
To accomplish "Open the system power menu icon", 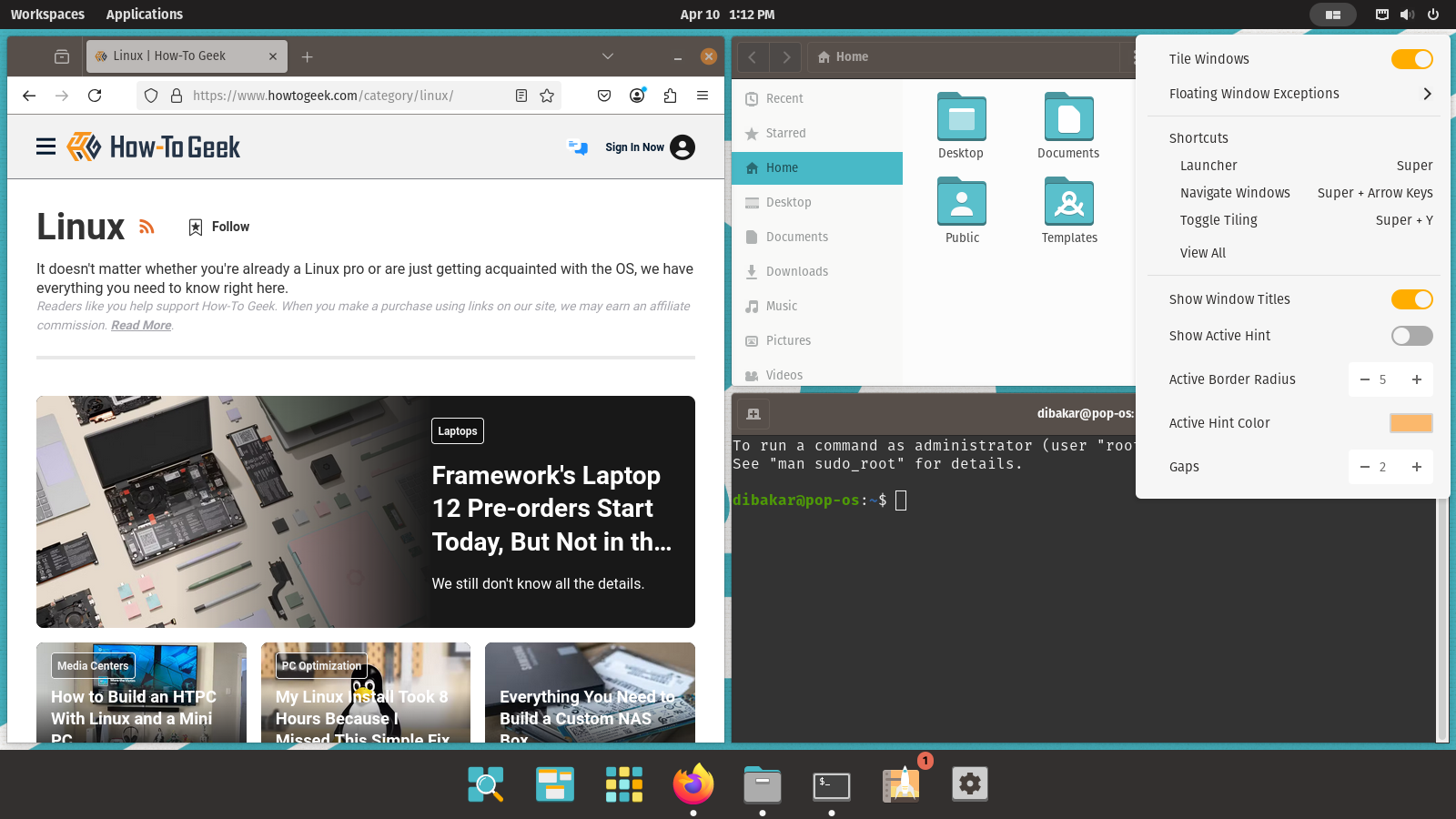I will (x=1433, y=15).
